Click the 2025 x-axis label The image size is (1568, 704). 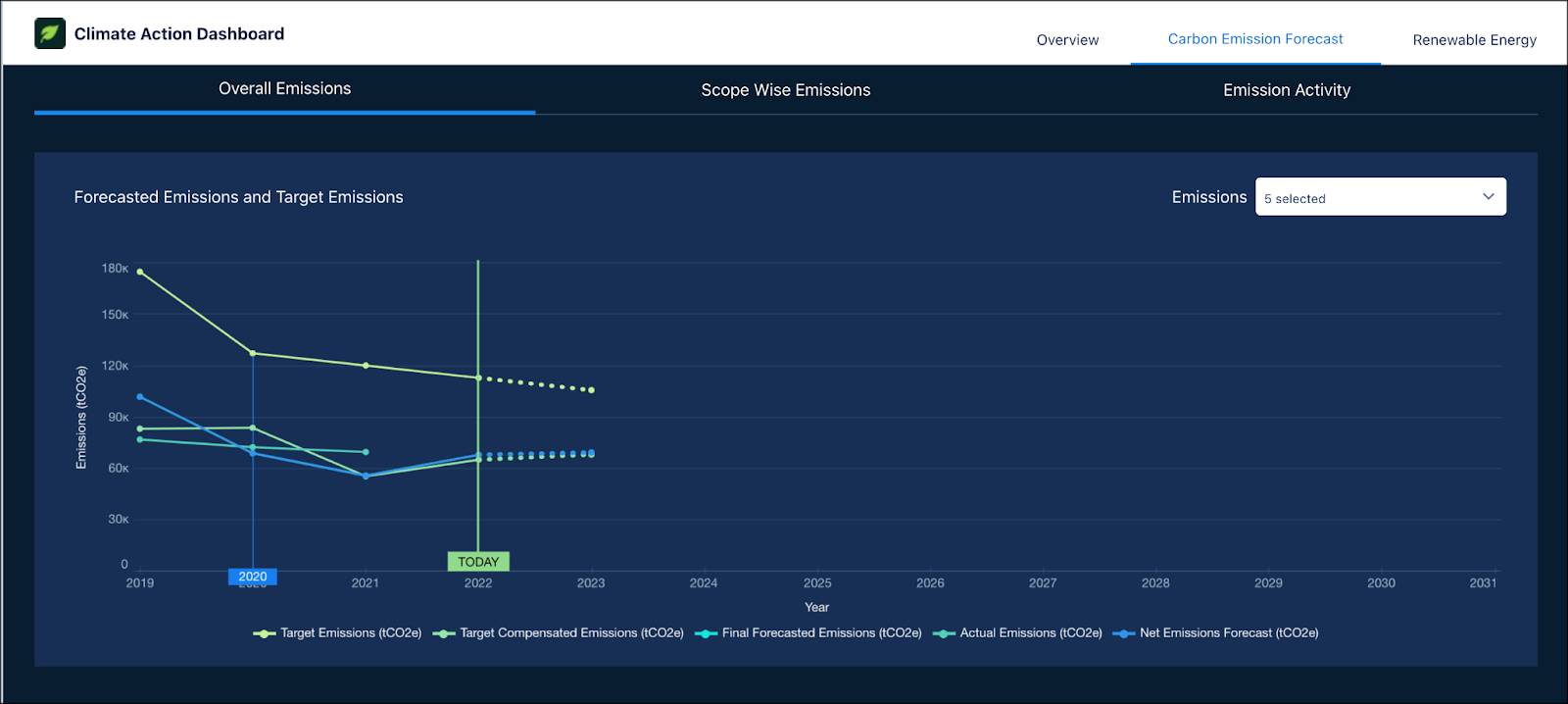click(x=817, y=583)
